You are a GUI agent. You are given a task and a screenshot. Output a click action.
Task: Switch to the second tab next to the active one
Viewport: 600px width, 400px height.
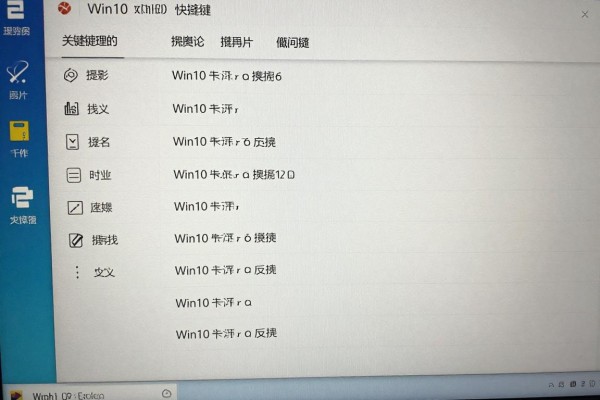point(188,41)
